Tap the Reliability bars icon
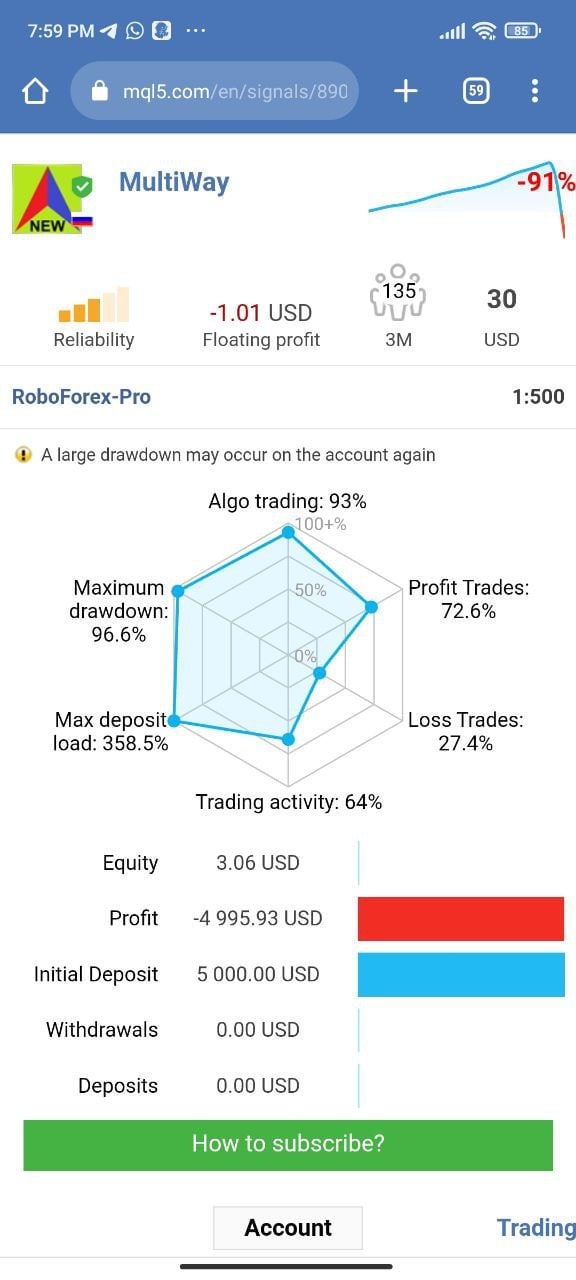 94,304
